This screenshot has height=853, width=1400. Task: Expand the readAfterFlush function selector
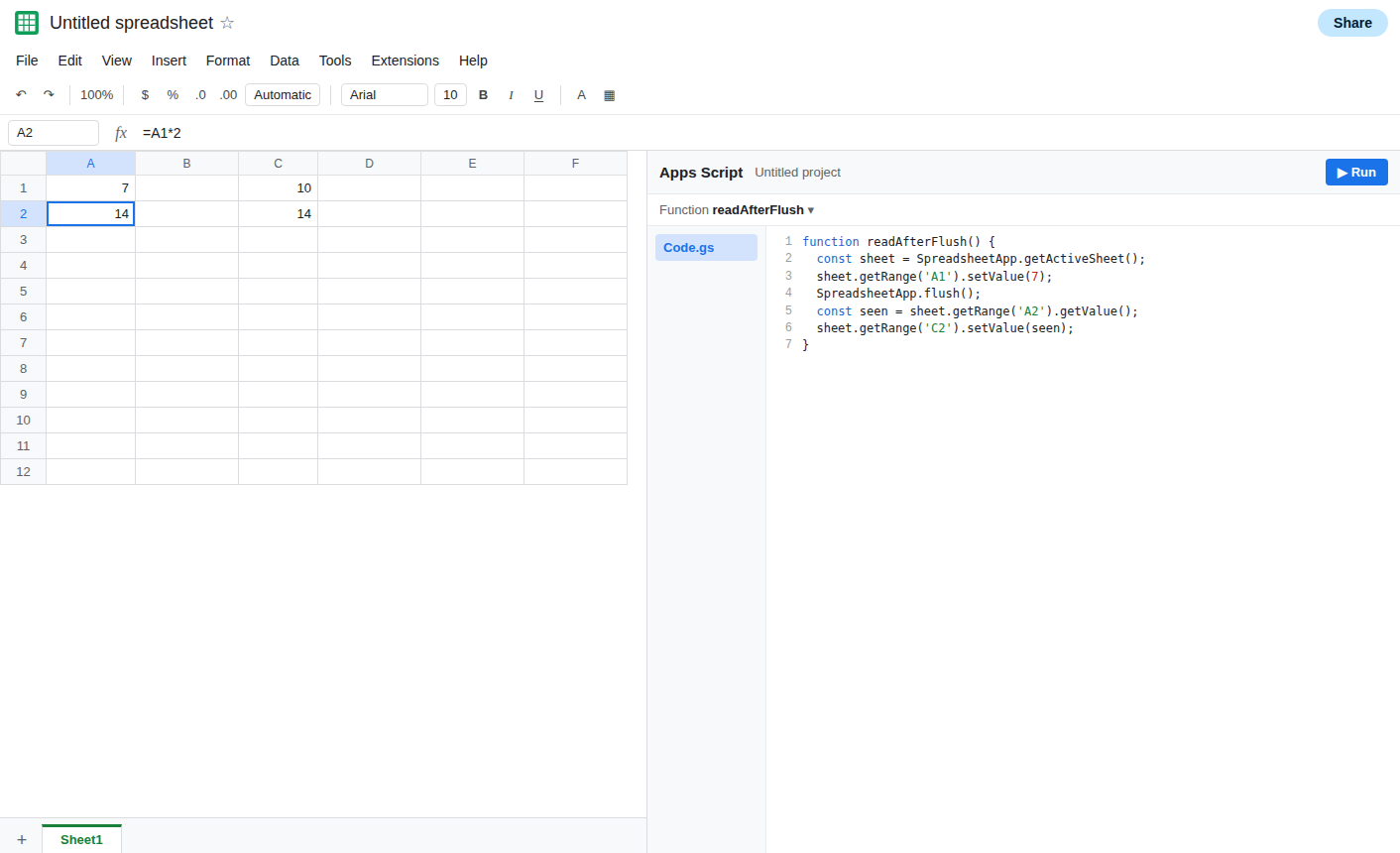737,210
